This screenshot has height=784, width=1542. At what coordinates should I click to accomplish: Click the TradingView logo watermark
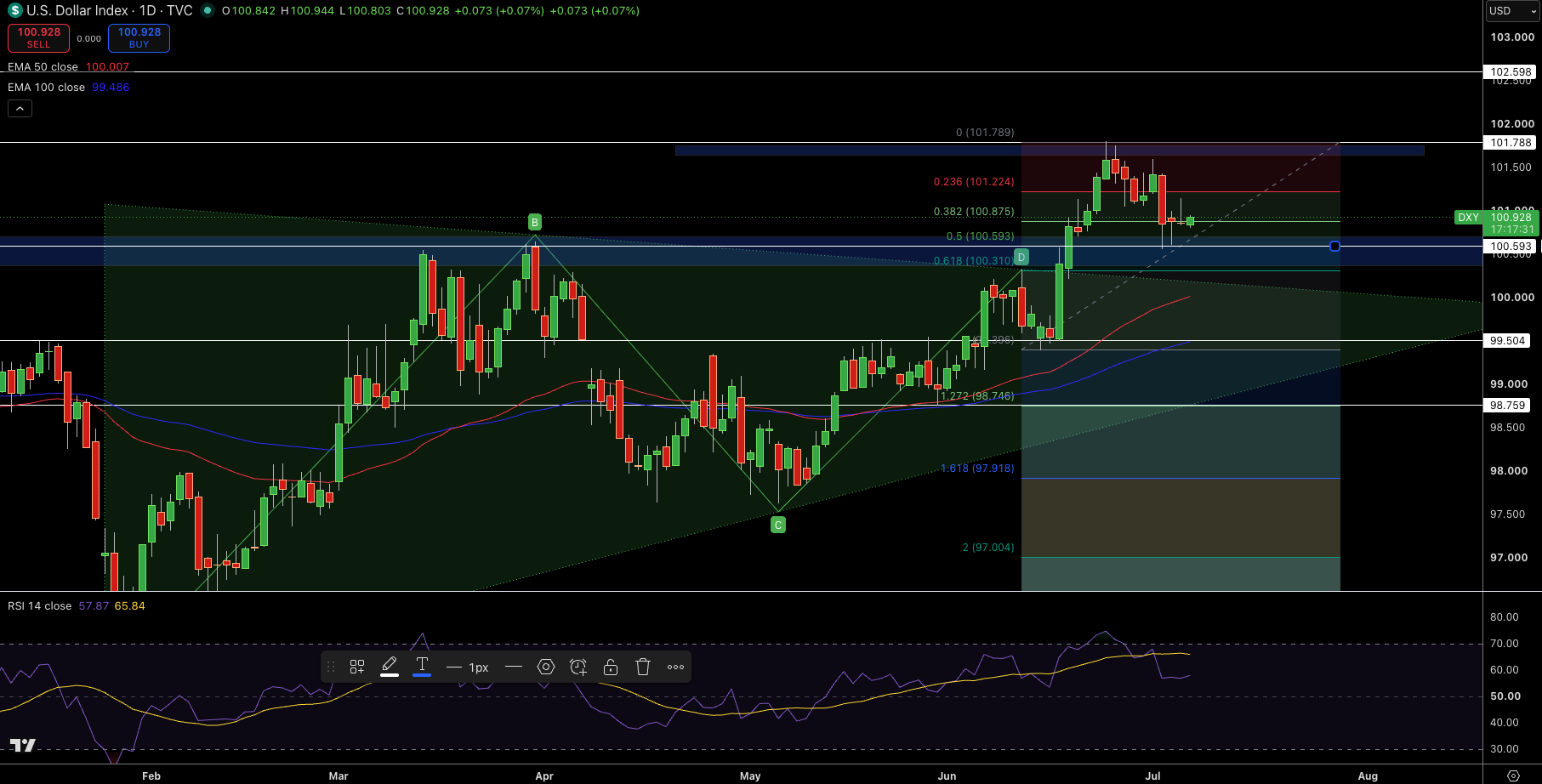[x=23, y=746]
